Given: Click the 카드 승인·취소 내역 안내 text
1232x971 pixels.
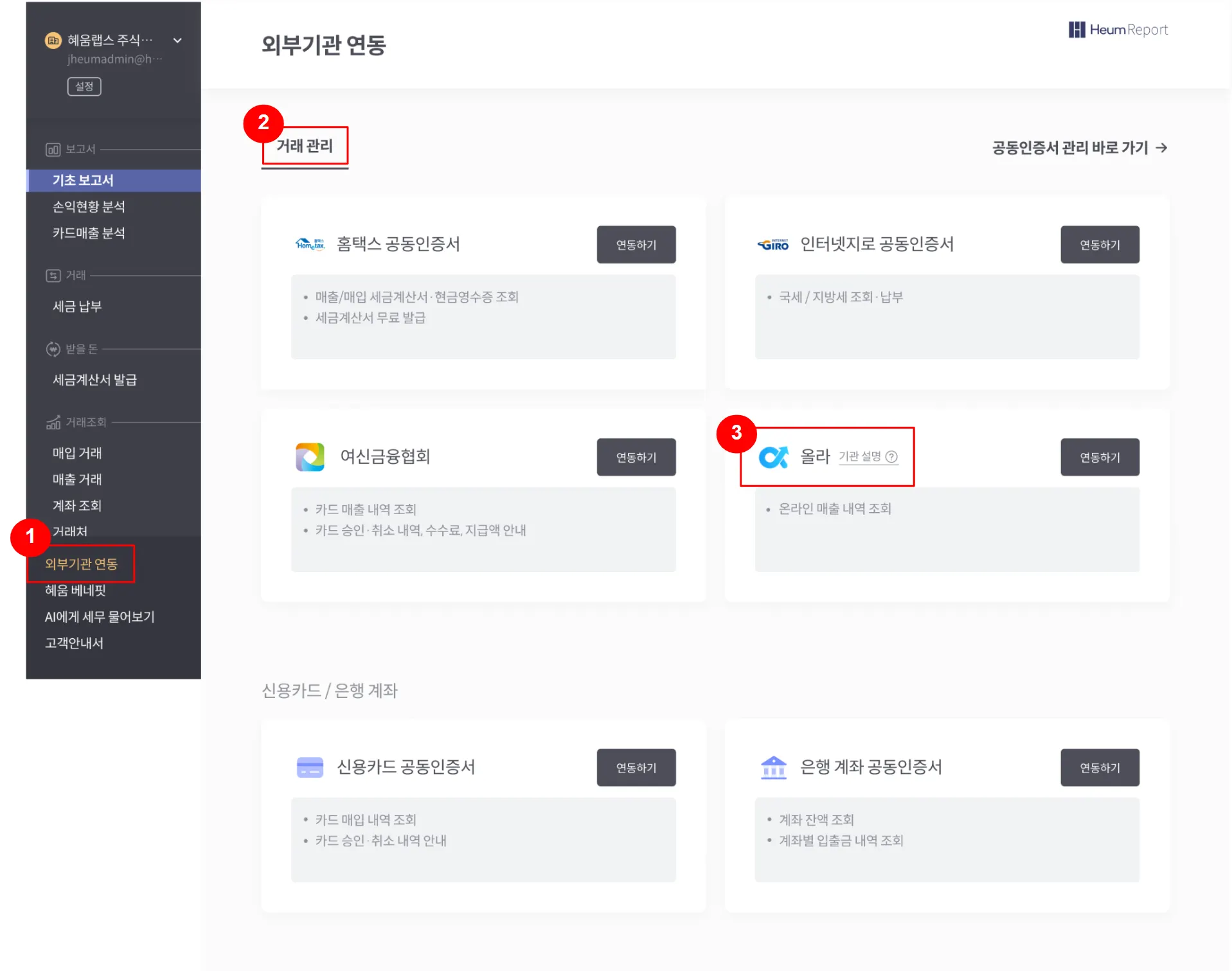Looking at the screenshot, I should (380, 841).
